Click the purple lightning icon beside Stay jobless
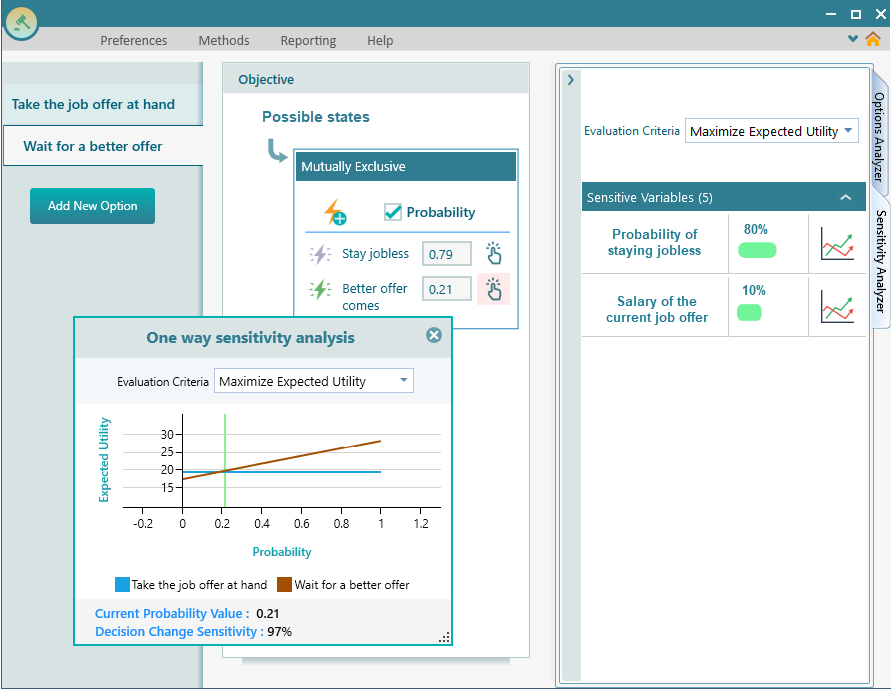This screenshot has height=691, width=891. [x=318, y=253]
